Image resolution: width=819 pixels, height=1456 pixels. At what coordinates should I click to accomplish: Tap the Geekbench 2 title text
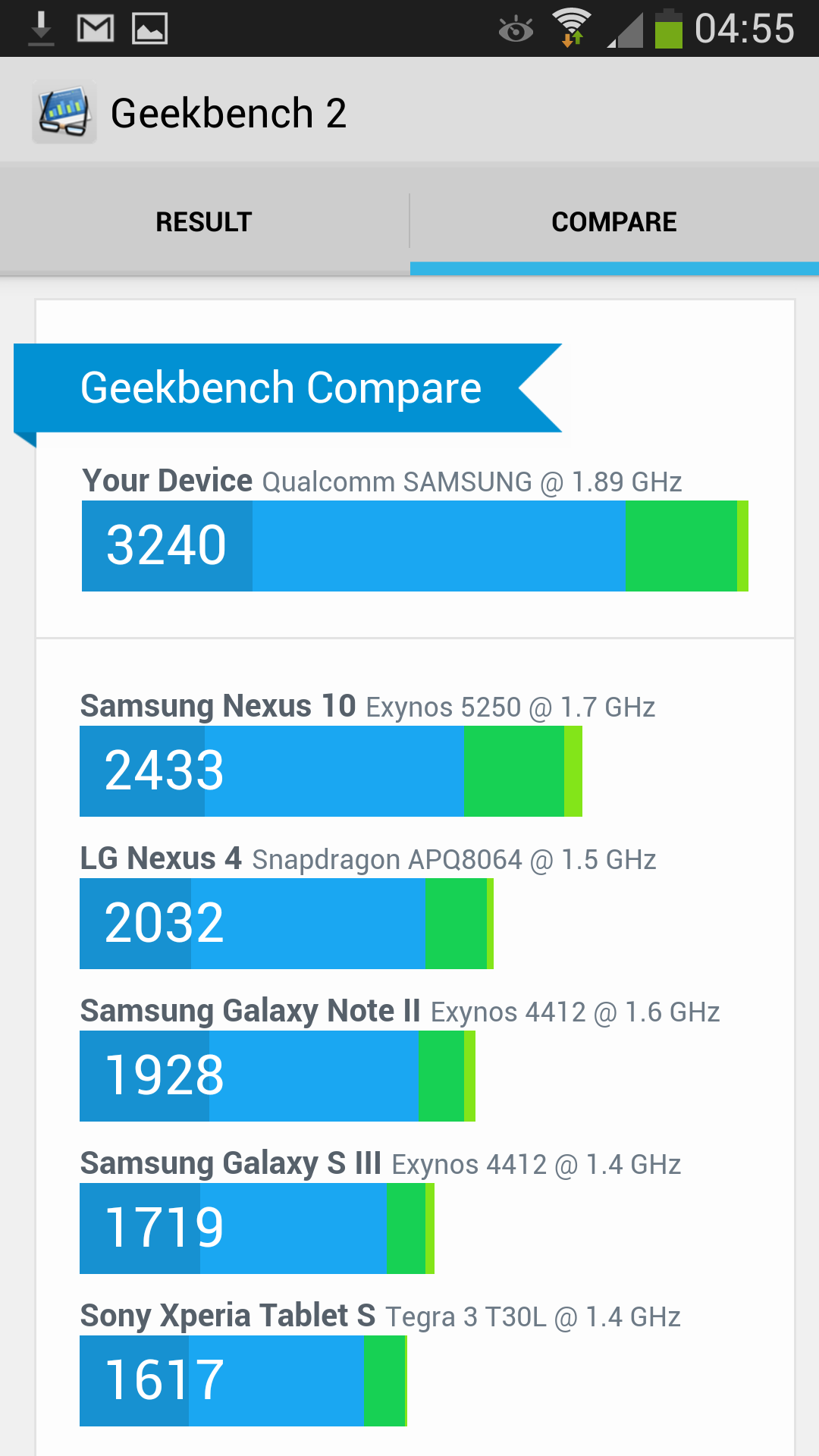click(x=228, y=114)
